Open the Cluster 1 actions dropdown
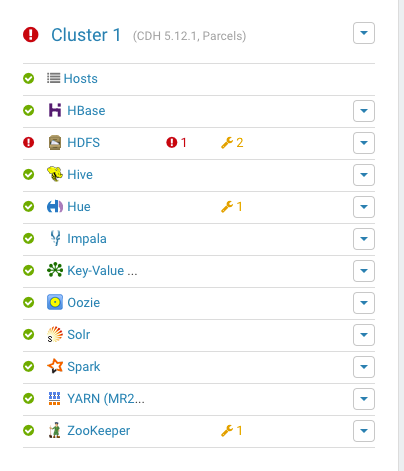The image size is (404, 471). [364, 33]
